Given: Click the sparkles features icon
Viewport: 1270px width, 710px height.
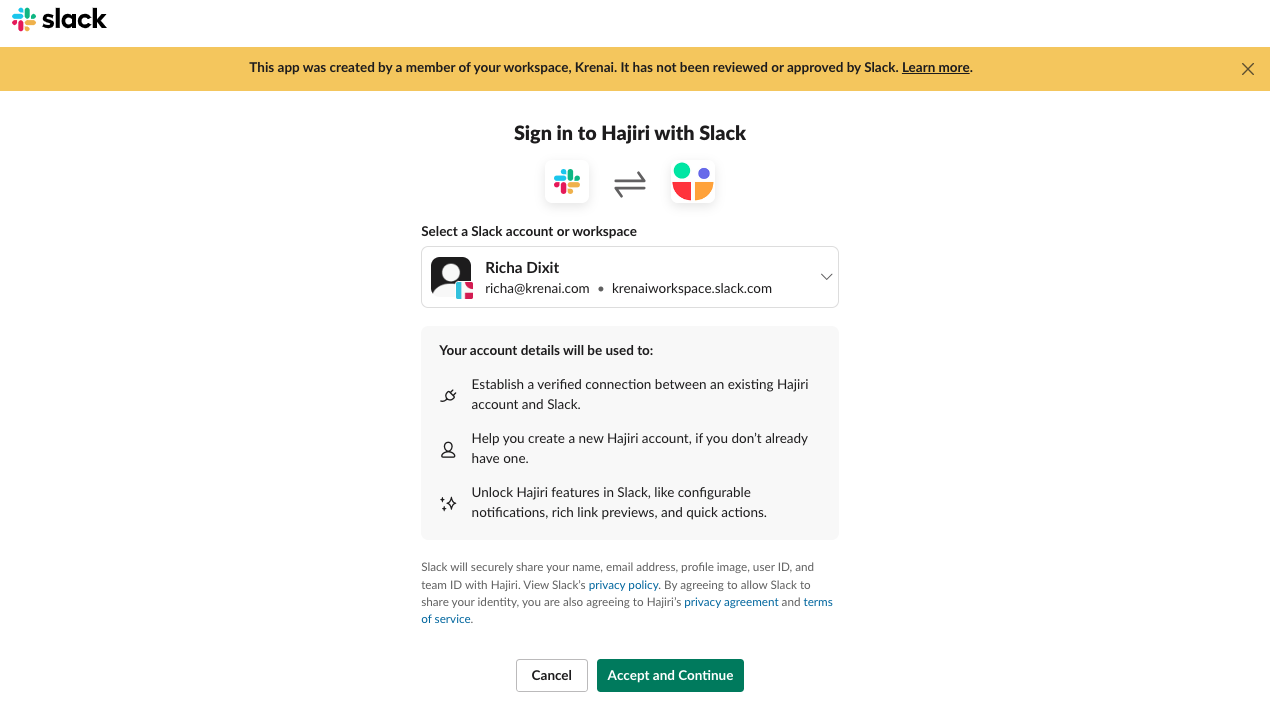Looking at the screenshot, I should click(448, 504).
